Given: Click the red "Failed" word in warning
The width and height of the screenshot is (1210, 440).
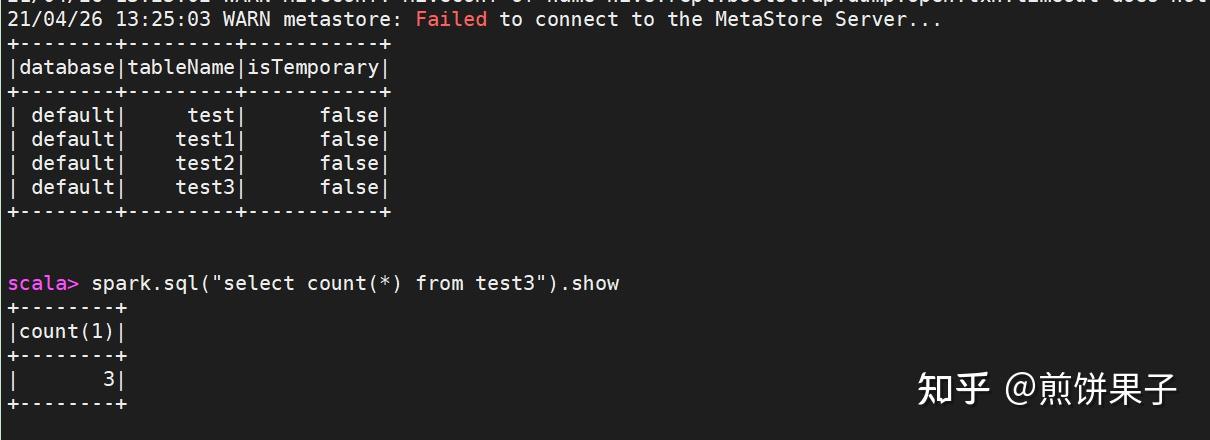Looking at the screenshot, I should [451, 19].
